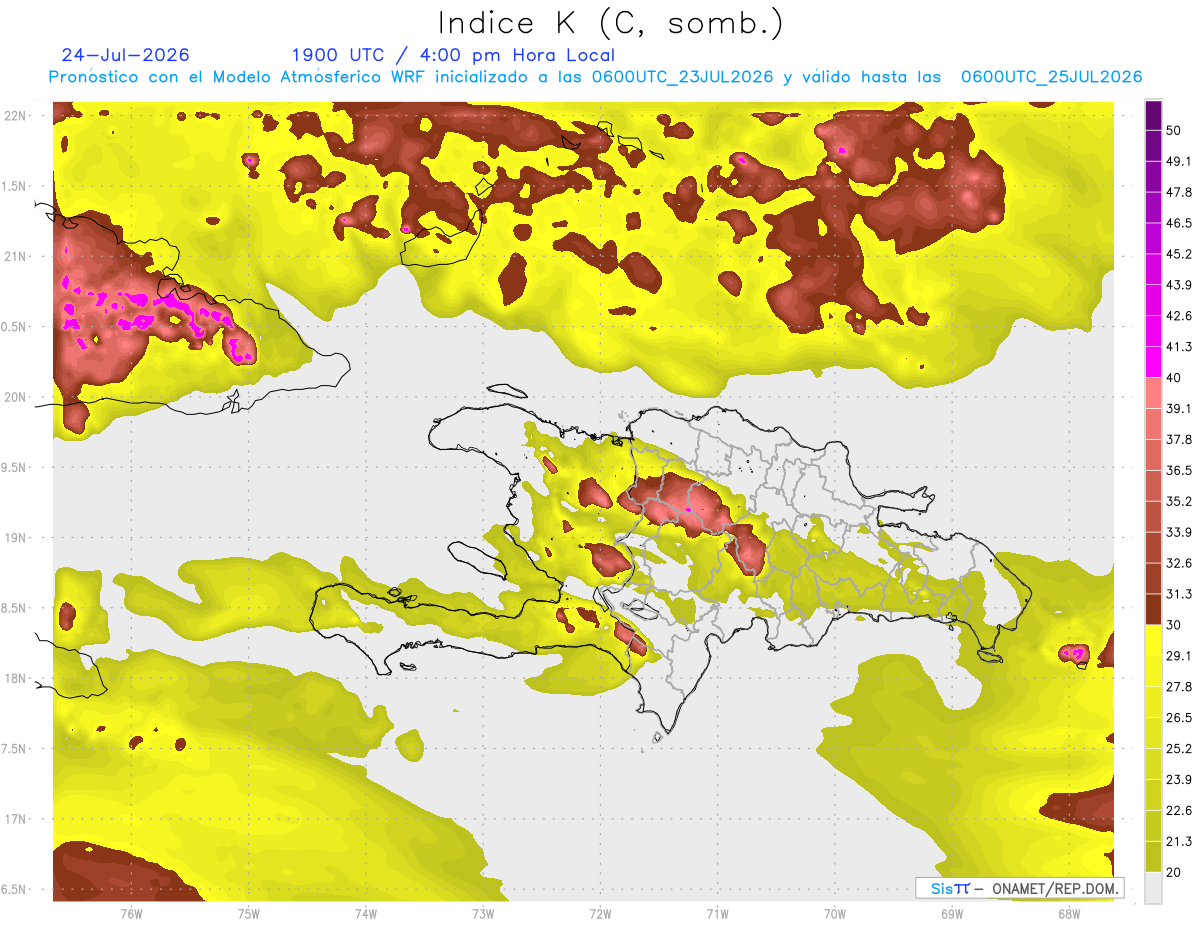This screenshot has height=927, width=1200.
Task: Click the "20" color scale label
Action: coord(1174,873)
